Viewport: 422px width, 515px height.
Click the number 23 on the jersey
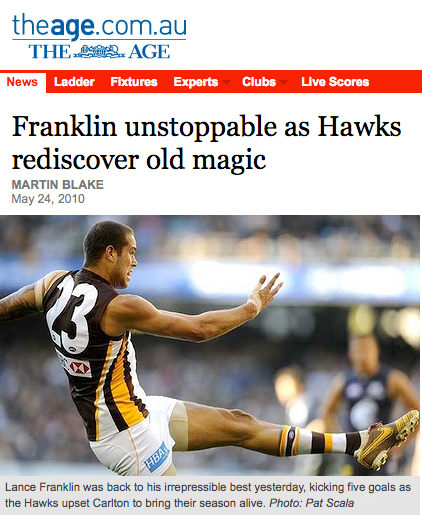point(72,311)
